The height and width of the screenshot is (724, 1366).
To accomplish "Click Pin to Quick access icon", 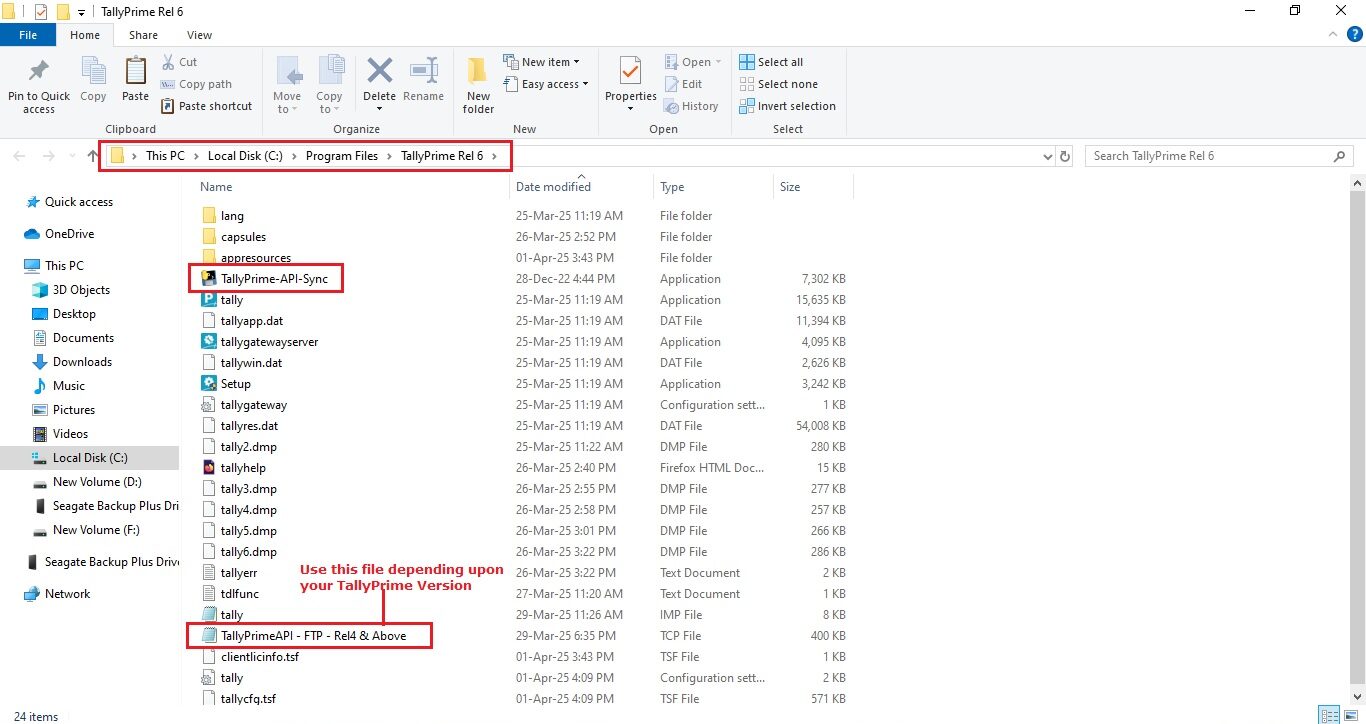I will click(x=39, y=71).
